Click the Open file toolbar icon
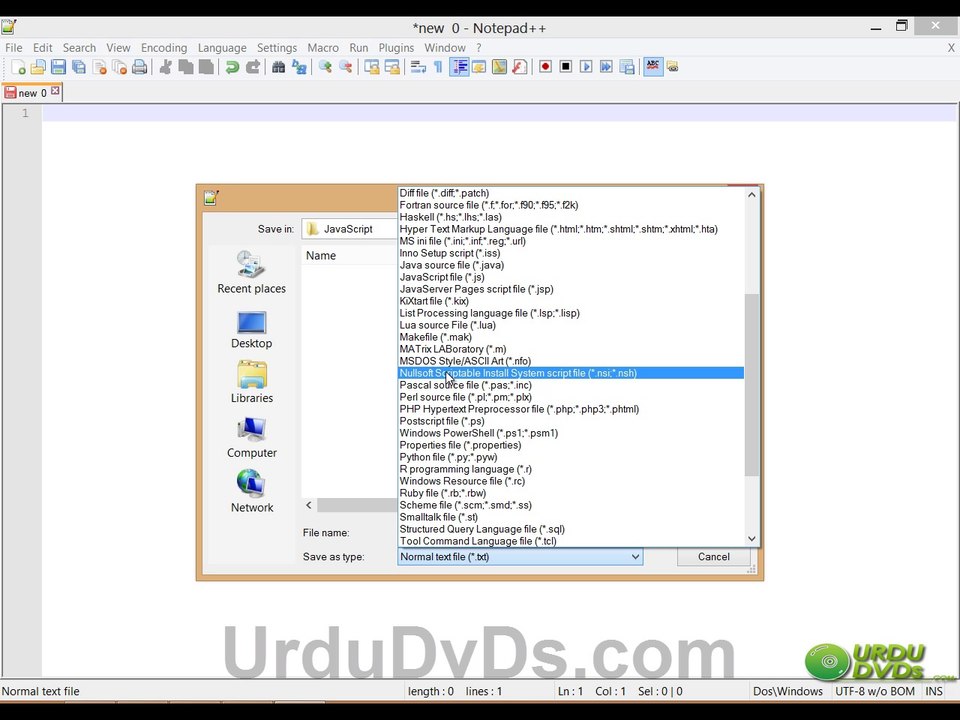This screenshot has width=960, height=720. [38, 67]
